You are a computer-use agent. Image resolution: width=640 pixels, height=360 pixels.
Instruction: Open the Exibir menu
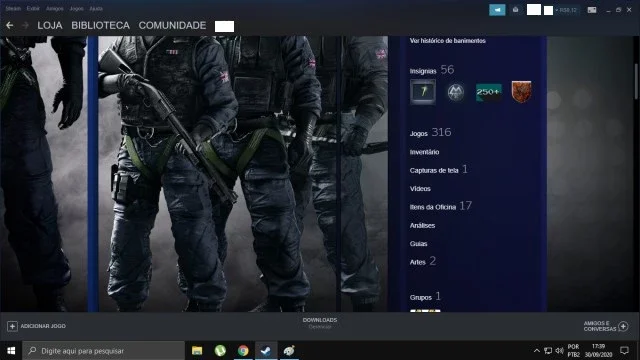(x=33, y=8)
